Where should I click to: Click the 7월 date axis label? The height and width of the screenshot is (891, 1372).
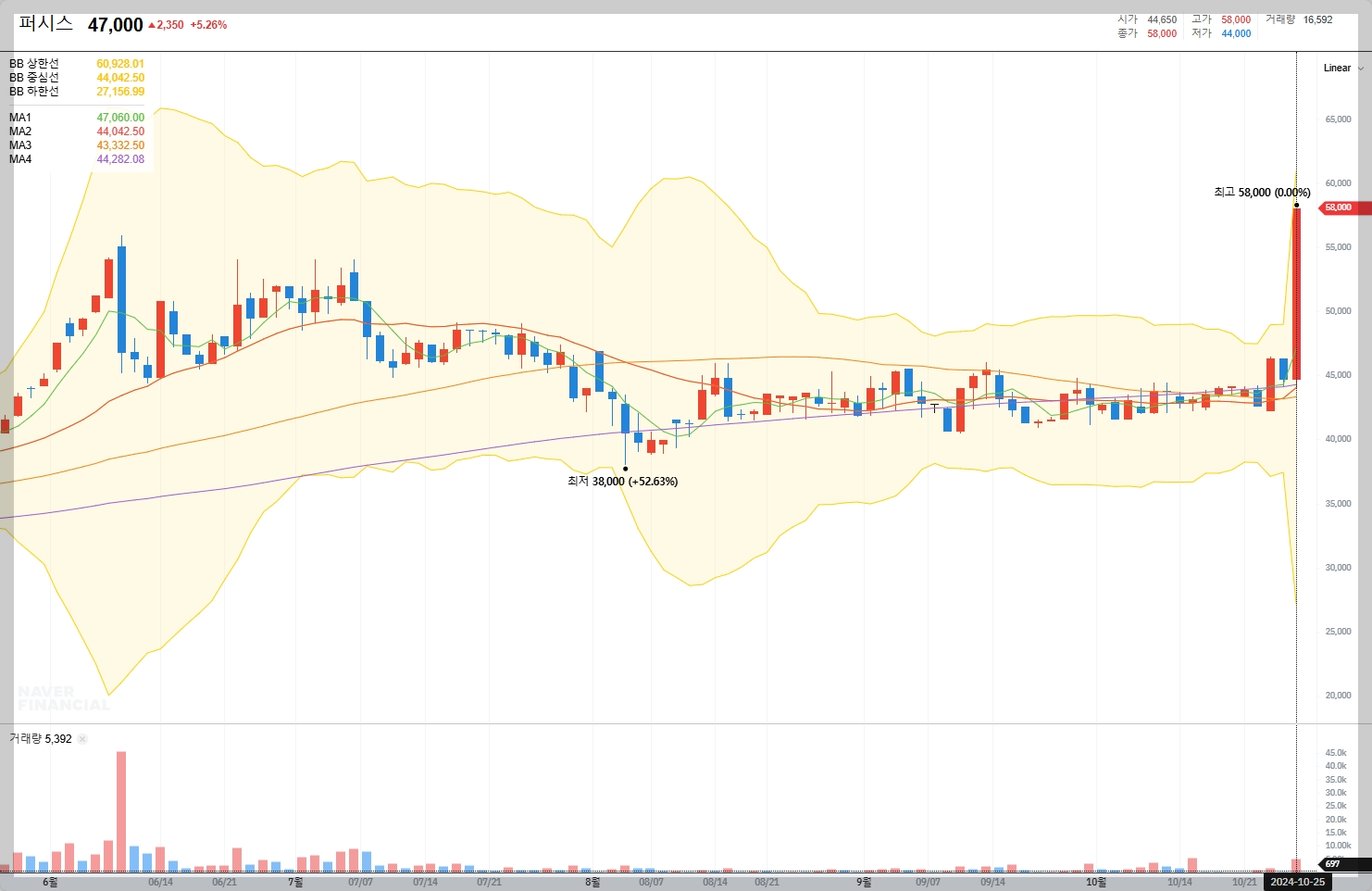(295, 882)
